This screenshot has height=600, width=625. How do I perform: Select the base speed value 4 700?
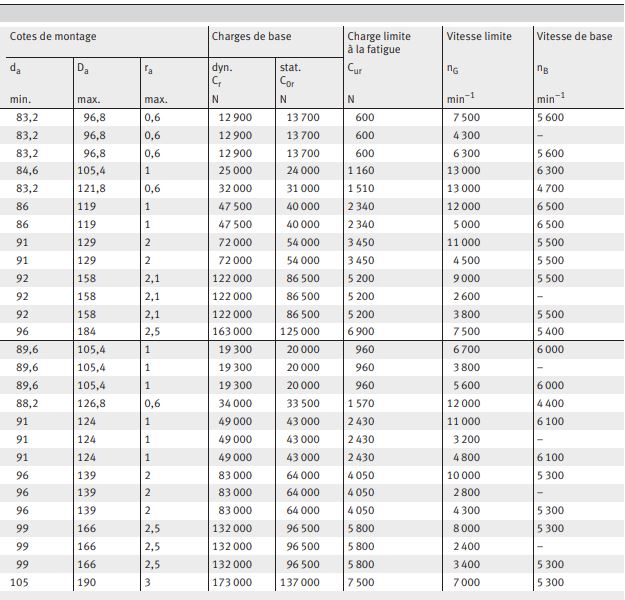pyautogui.click(x=550, y=188)
